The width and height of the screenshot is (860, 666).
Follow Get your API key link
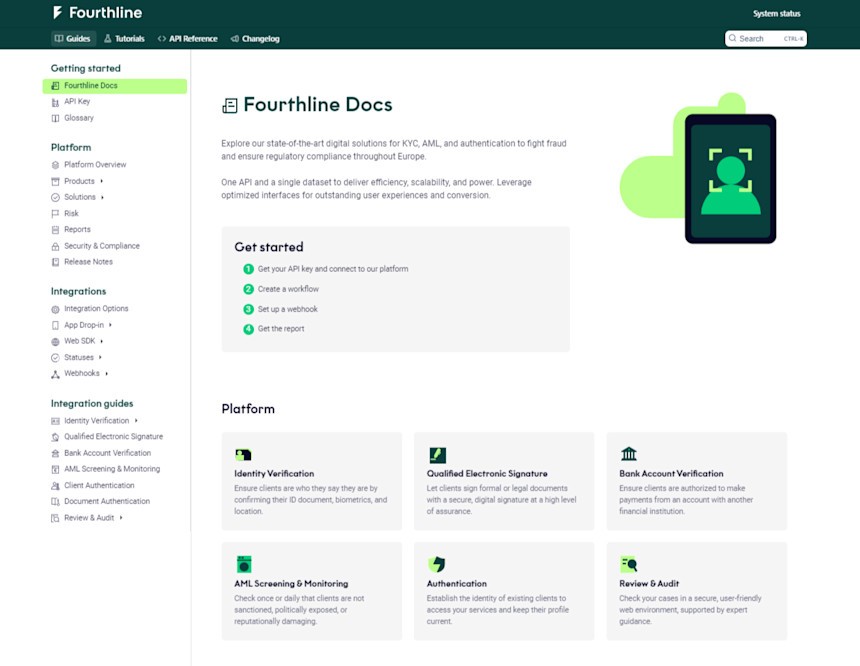pos(333,269)
